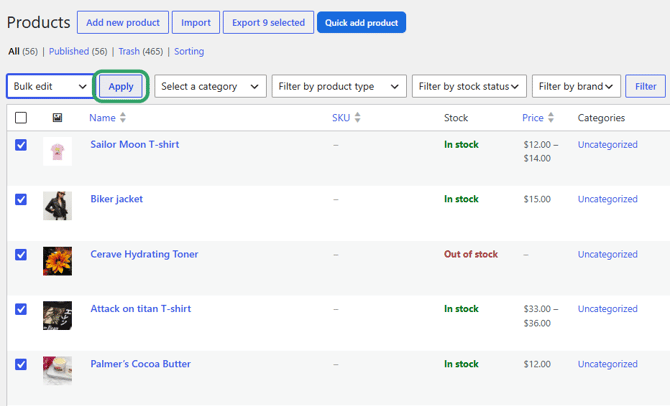
Task: Open the Trash products view
Action: tap(129, 51)
